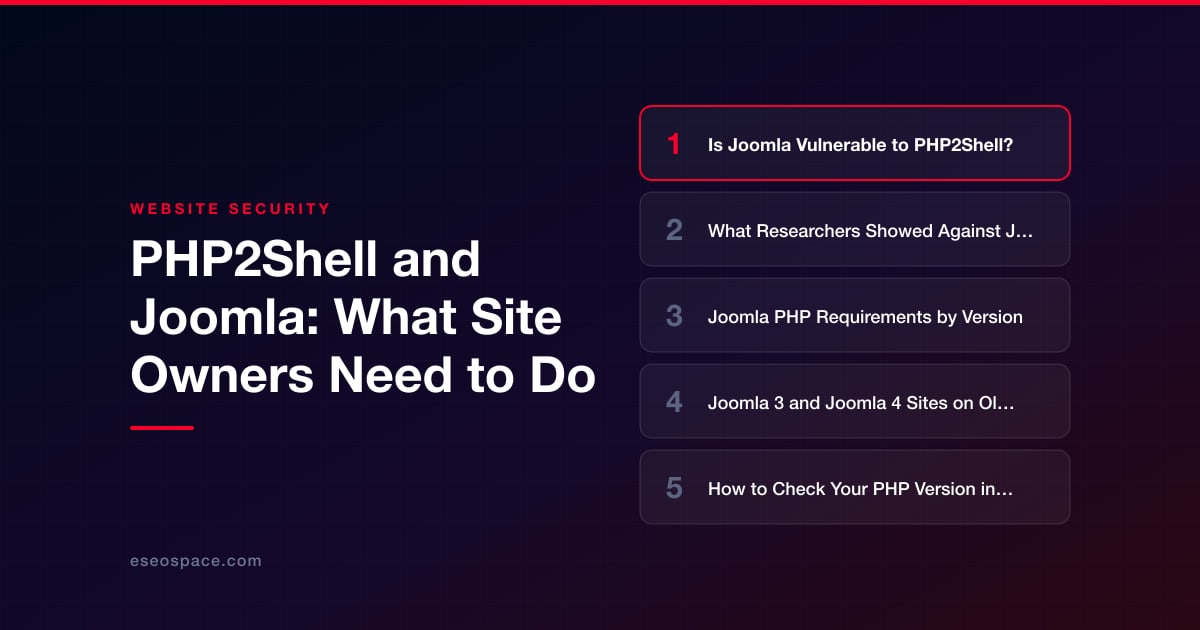Screen dimensions: 1200x630
Task: Select 'Joomla 3 and Joomla 4 Sites' card
Action: pyautogui.click(x=855, y=401)
